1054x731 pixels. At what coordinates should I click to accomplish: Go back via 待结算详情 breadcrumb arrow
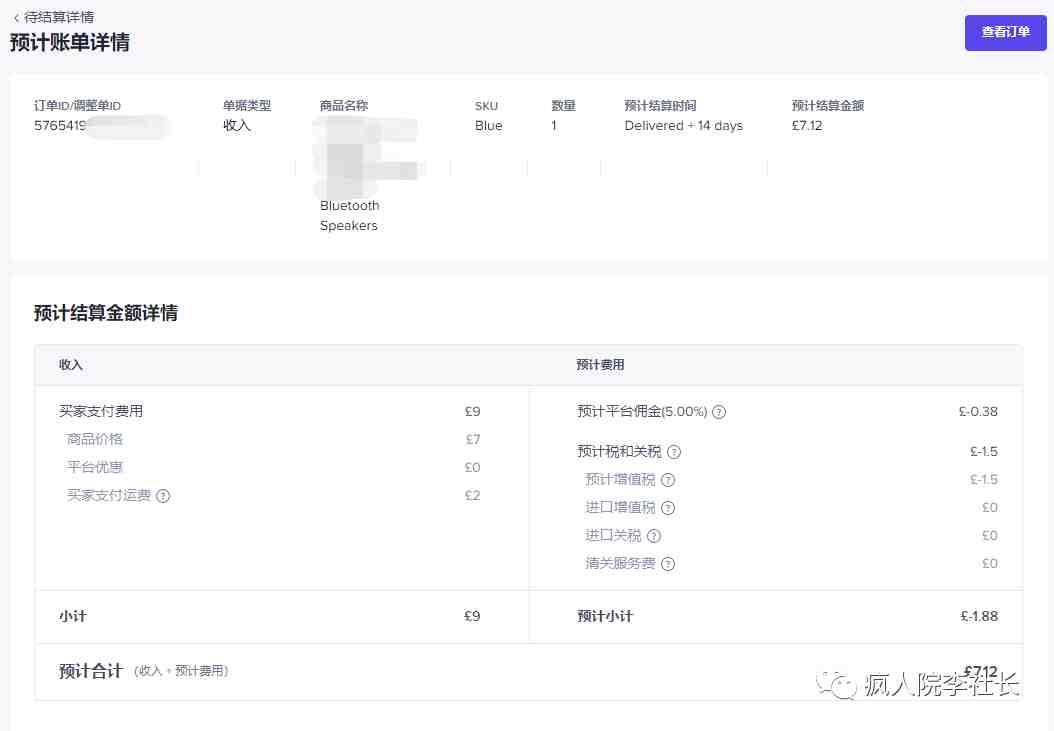pyautogui.click(x=16, y=18)
